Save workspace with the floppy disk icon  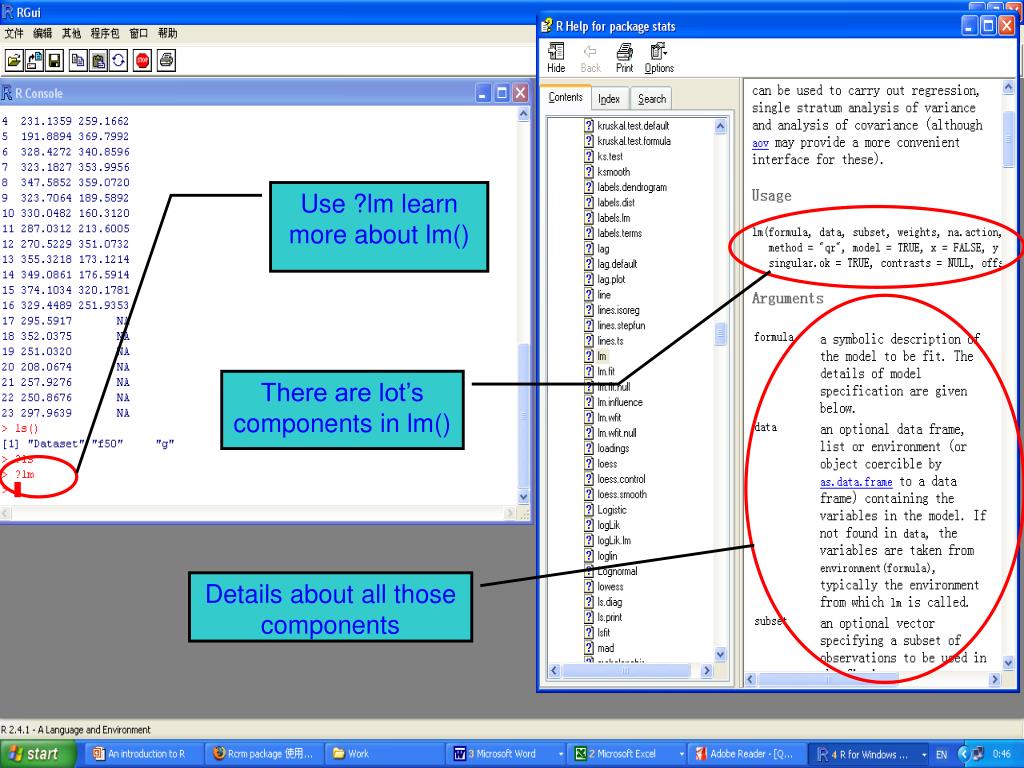[55, 61]
